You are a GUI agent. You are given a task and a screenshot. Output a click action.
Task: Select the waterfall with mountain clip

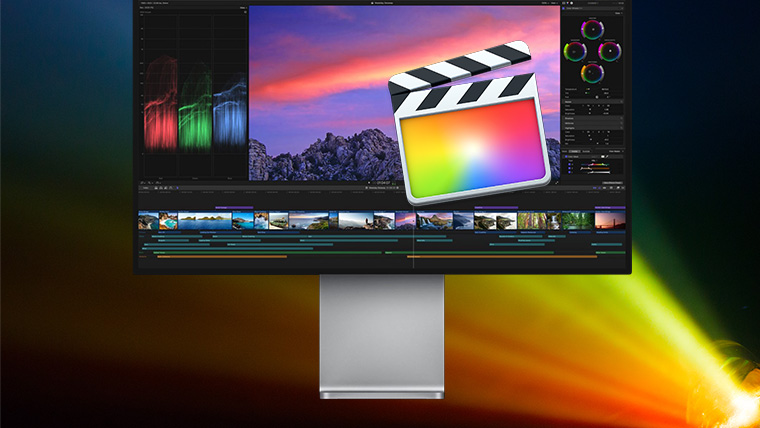435,221
